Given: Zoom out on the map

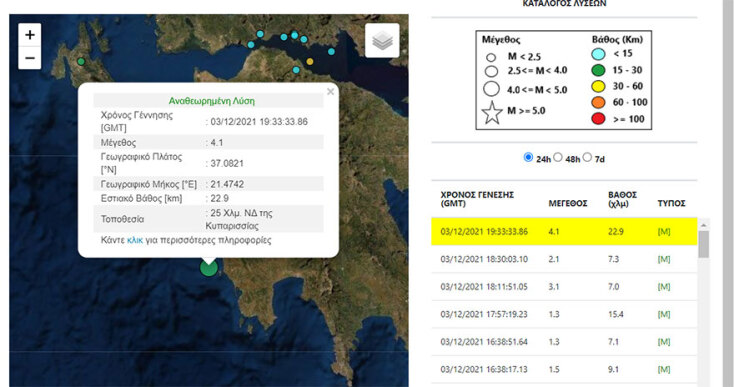Looking at the screenshot, I should pos(29,58).
